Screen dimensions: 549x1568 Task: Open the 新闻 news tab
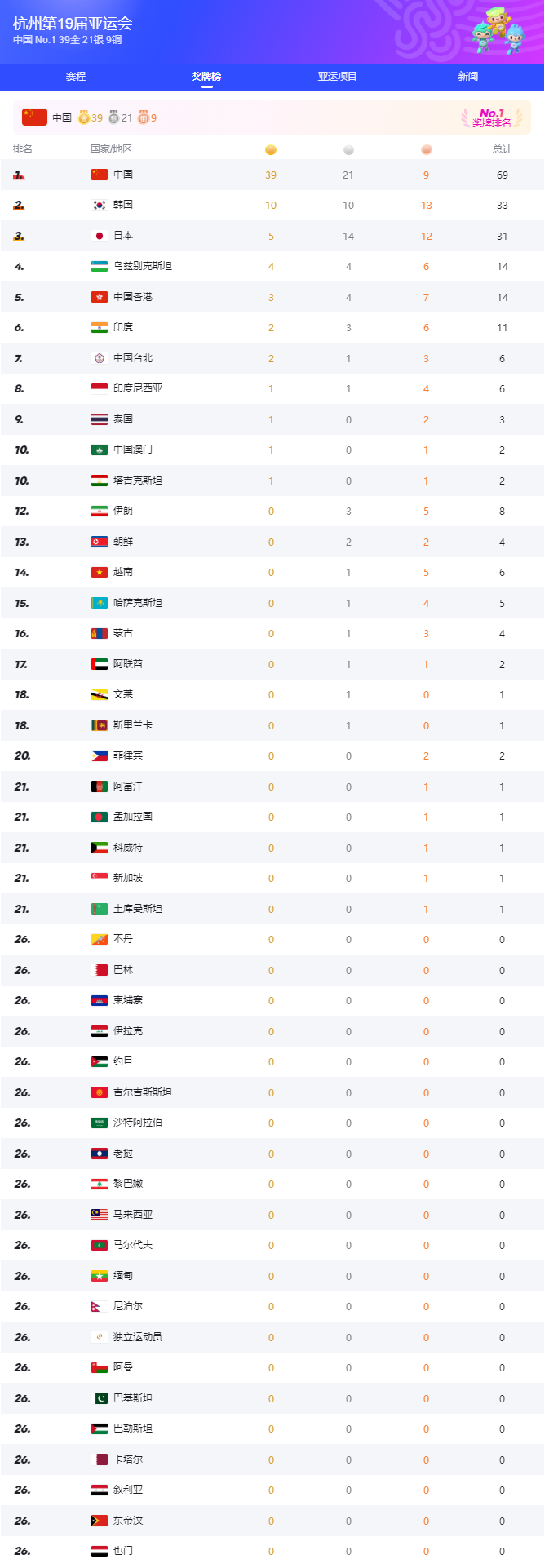pos(467,77)
